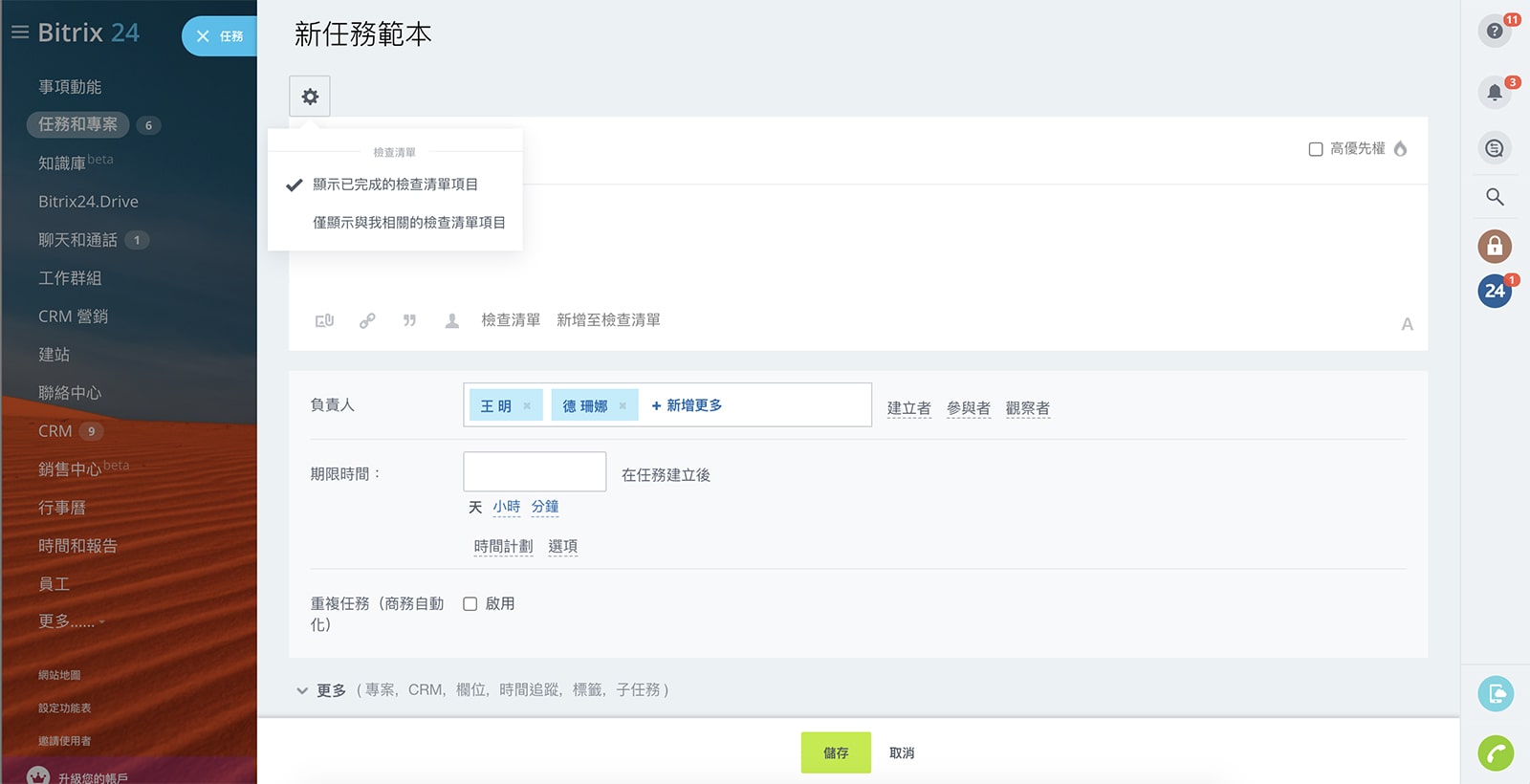This screenshot has width=1530, height=784.
Task: Open the notifications bell
Action: pyautogui.click(x=1495, y=93)
